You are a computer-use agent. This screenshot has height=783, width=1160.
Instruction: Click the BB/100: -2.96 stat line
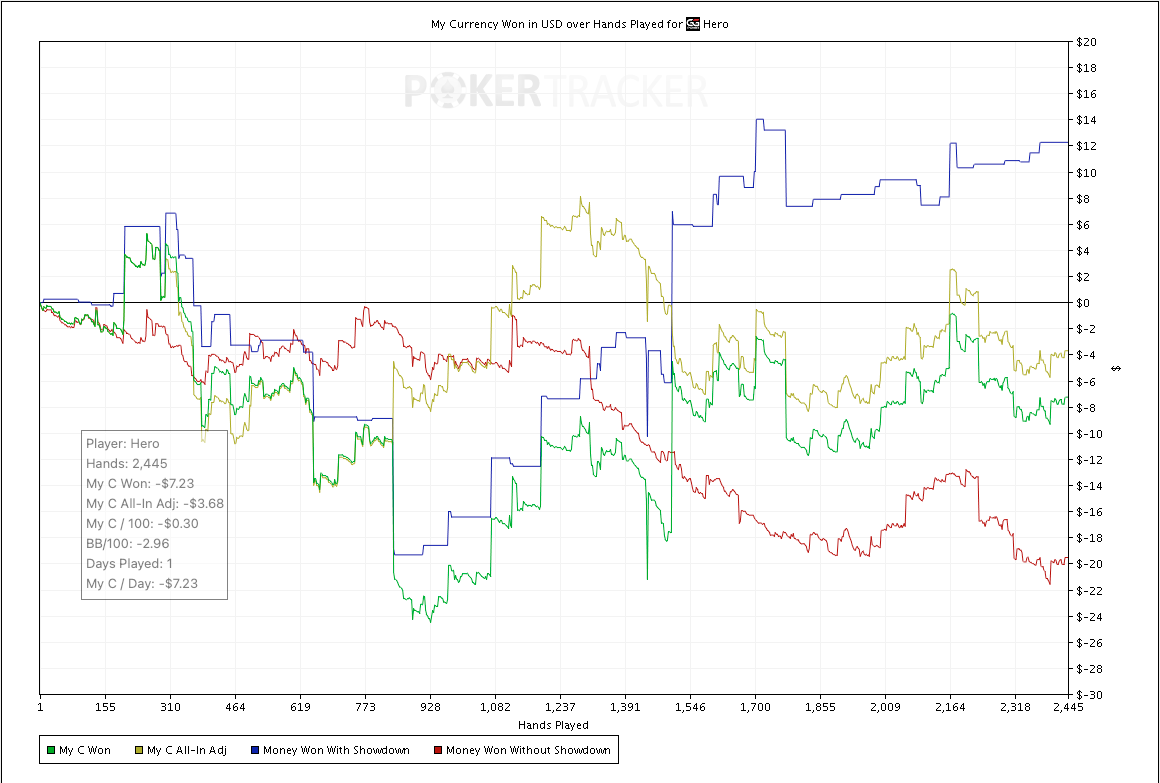pos(127,543)
